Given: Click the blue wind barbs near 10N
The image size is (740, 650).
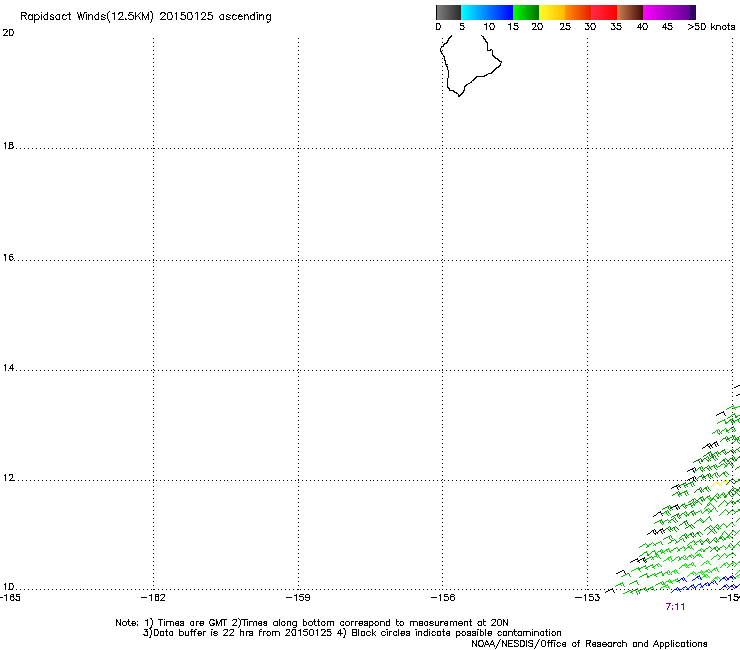Looking at the screenshot, I should [x=706, y=583].
